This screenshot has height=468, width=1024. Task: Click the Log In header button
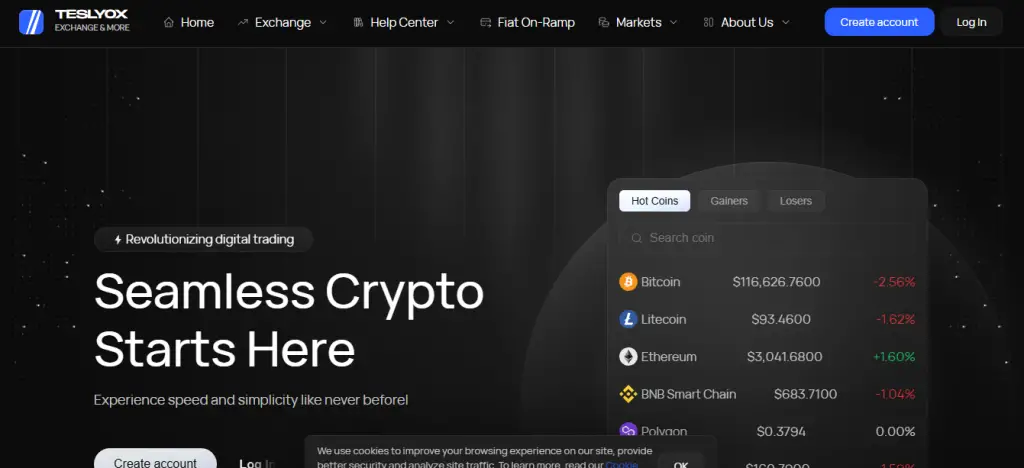click(x=971, y=22)
